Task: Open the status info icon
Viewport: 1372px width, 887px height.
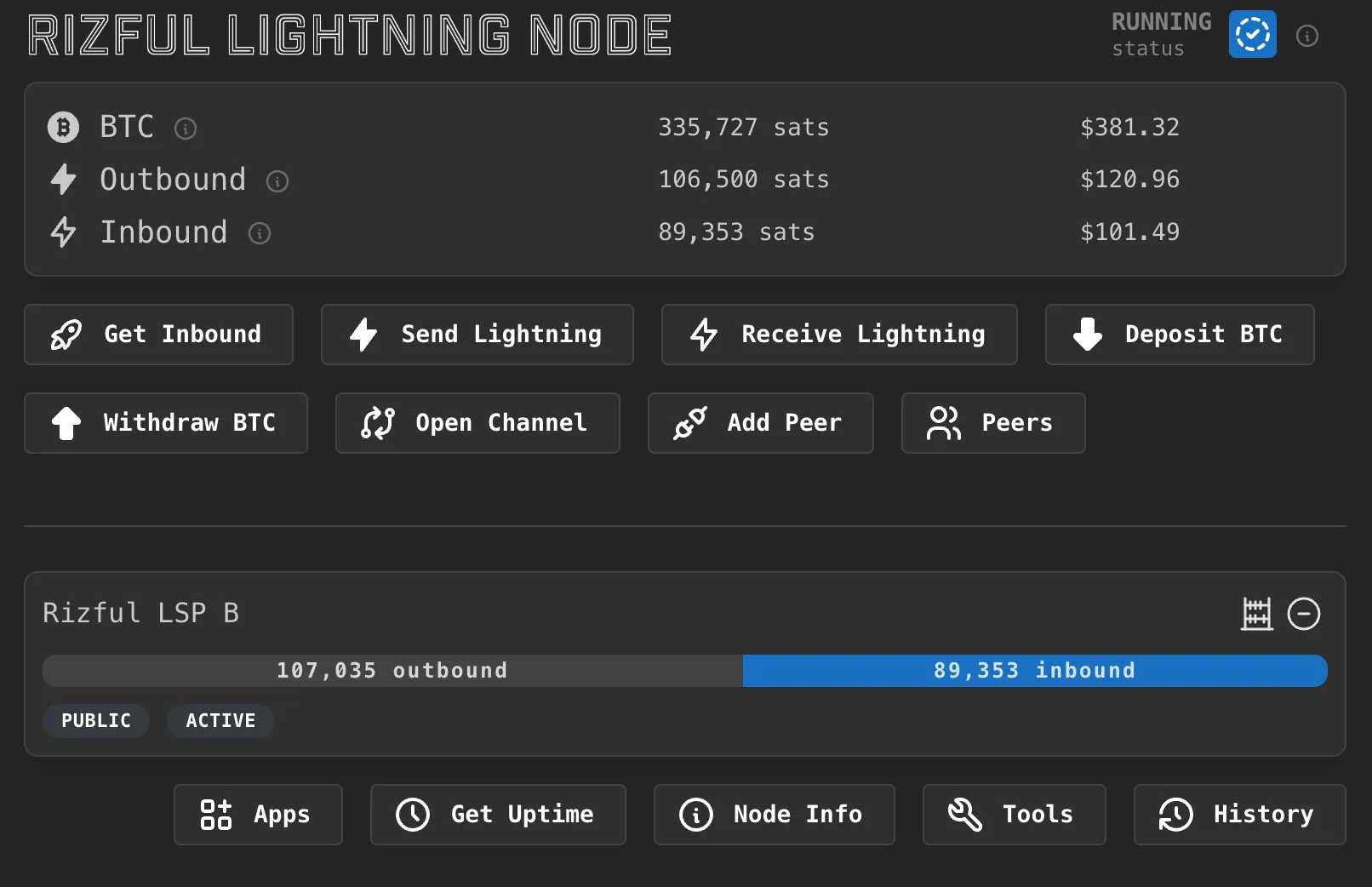Action: (x=1306, y=36)
